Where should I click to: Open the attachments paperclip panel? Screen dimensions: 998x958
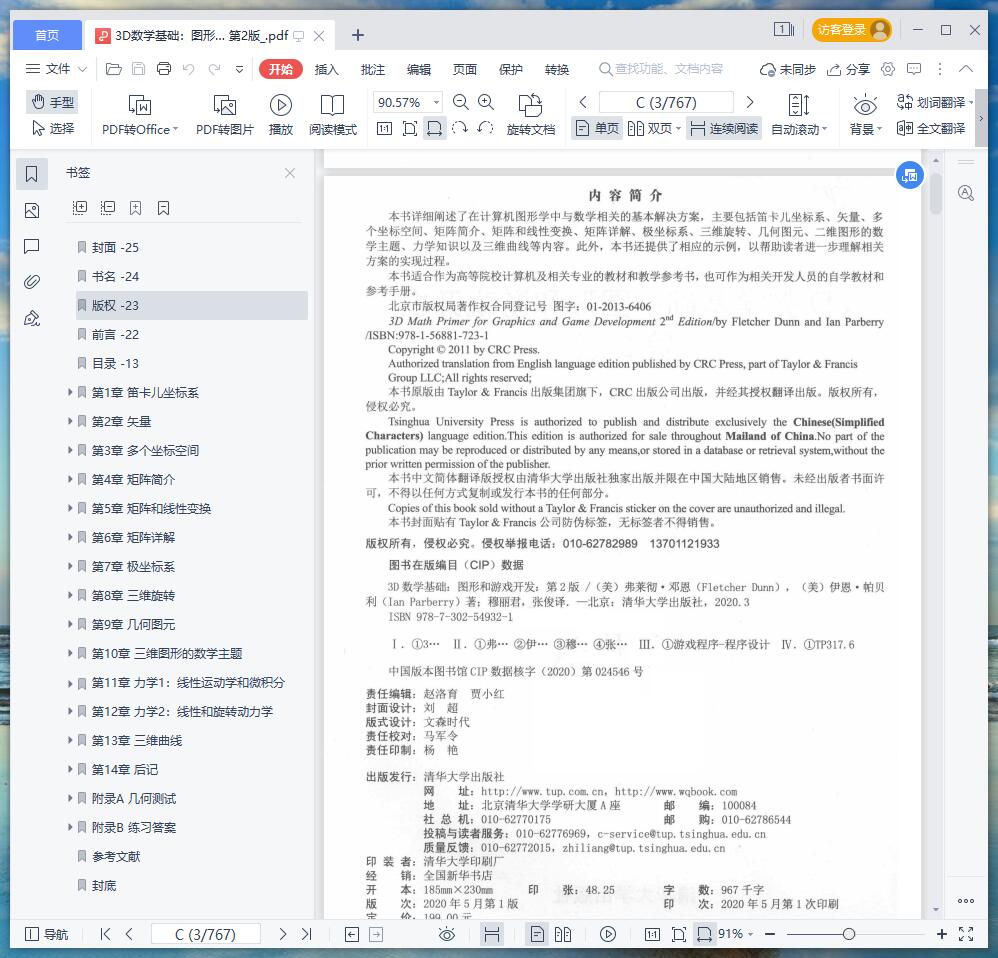click(x=31, y=281)
